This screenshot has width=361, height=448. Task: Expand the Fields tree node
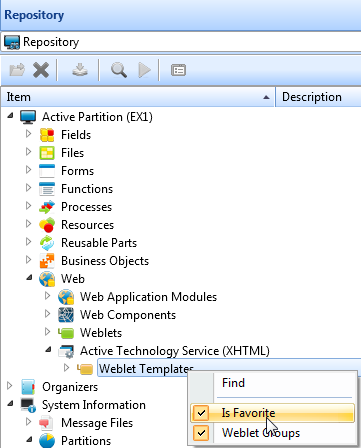pyautogui.click(x=28, y=134)
